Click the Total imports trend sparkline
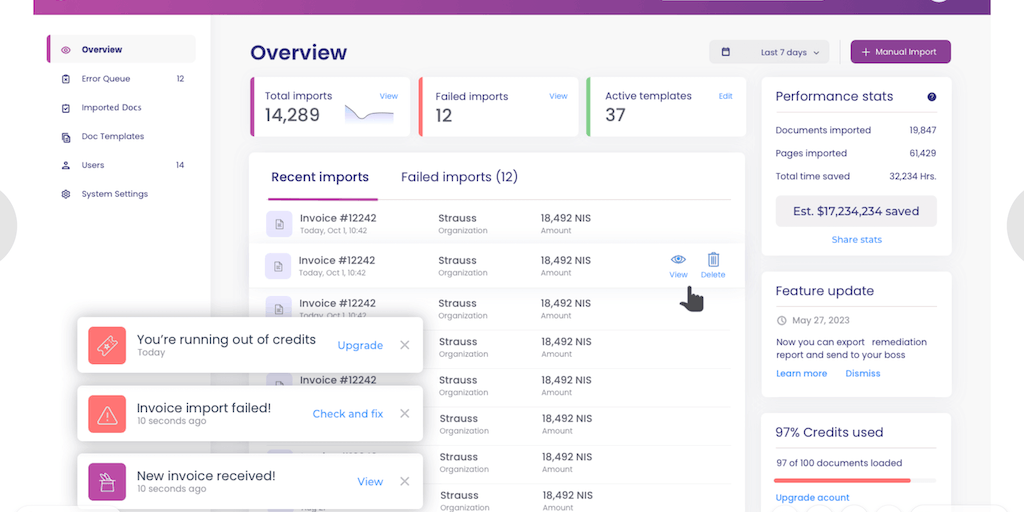 pyautogui.click(x=369, y=114)
